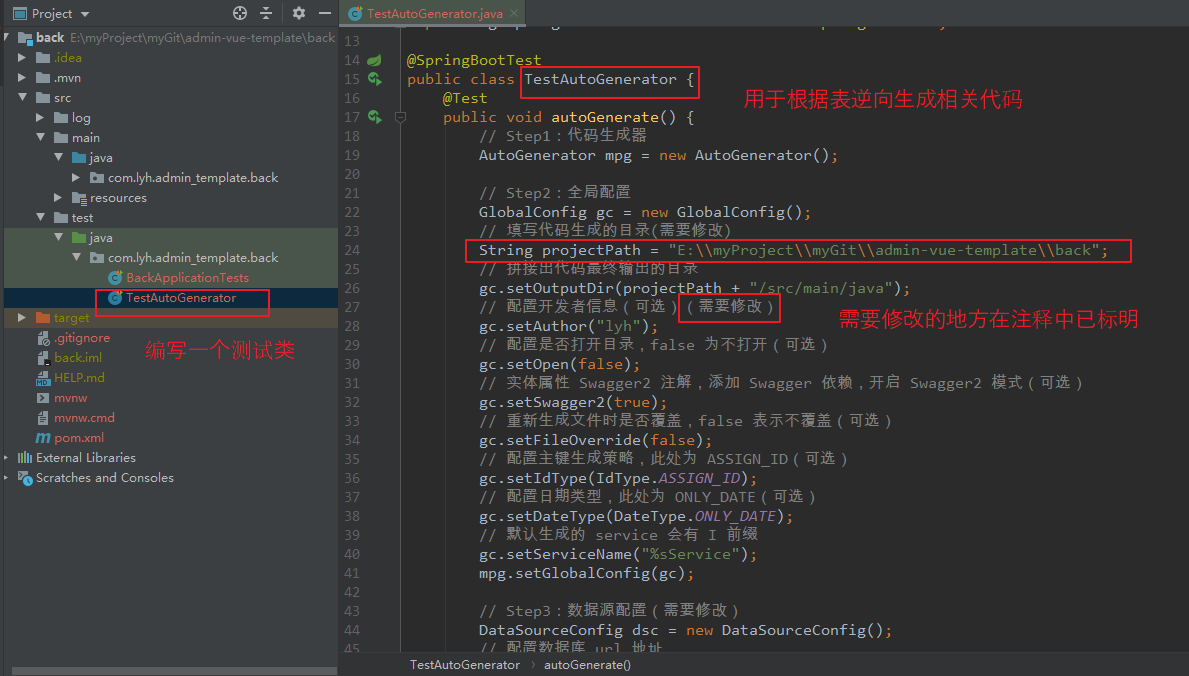Open the Project view dropdown
The width and height of the screenshot is (1189, 676).
pos(85,14)
